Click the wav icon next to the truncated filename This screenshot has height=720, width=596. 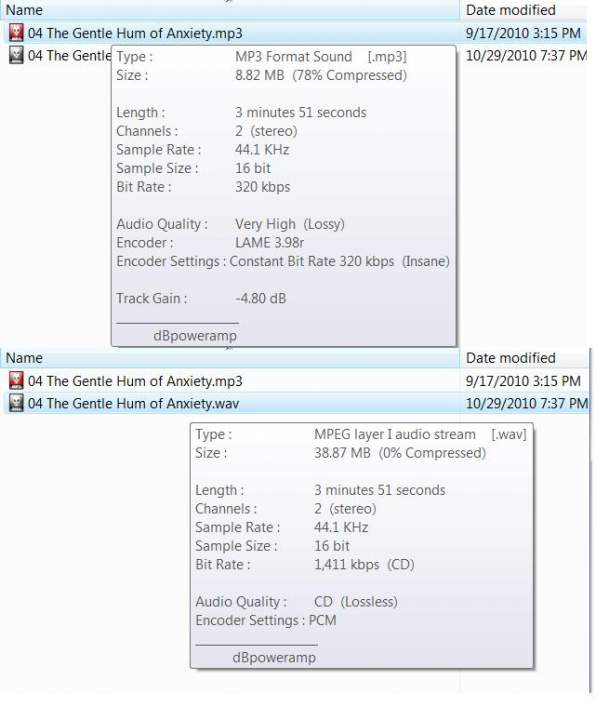[x=16, y=56]
